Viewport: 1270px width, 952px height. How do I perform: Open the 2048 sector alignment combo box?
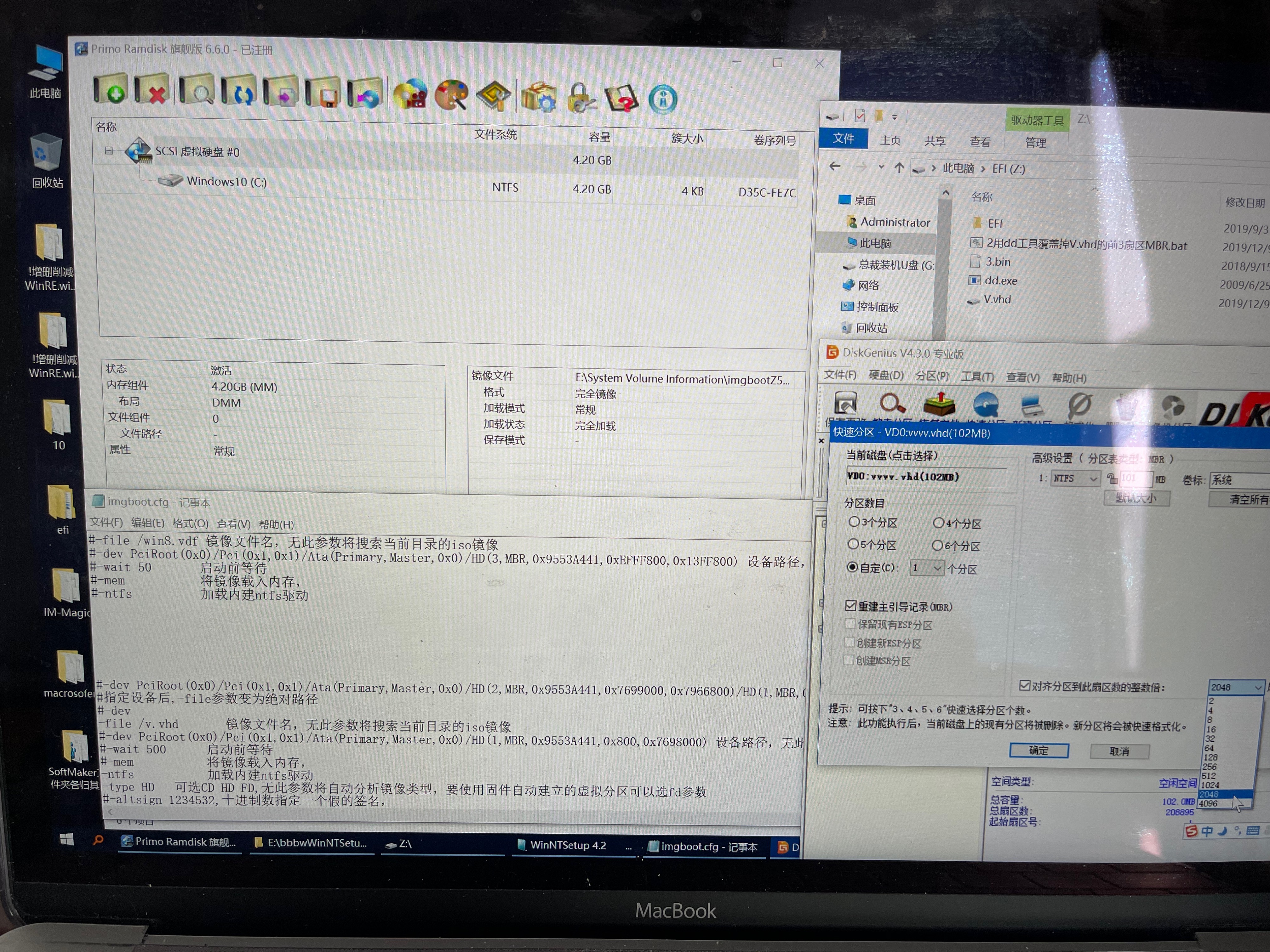coord(1237,687)
